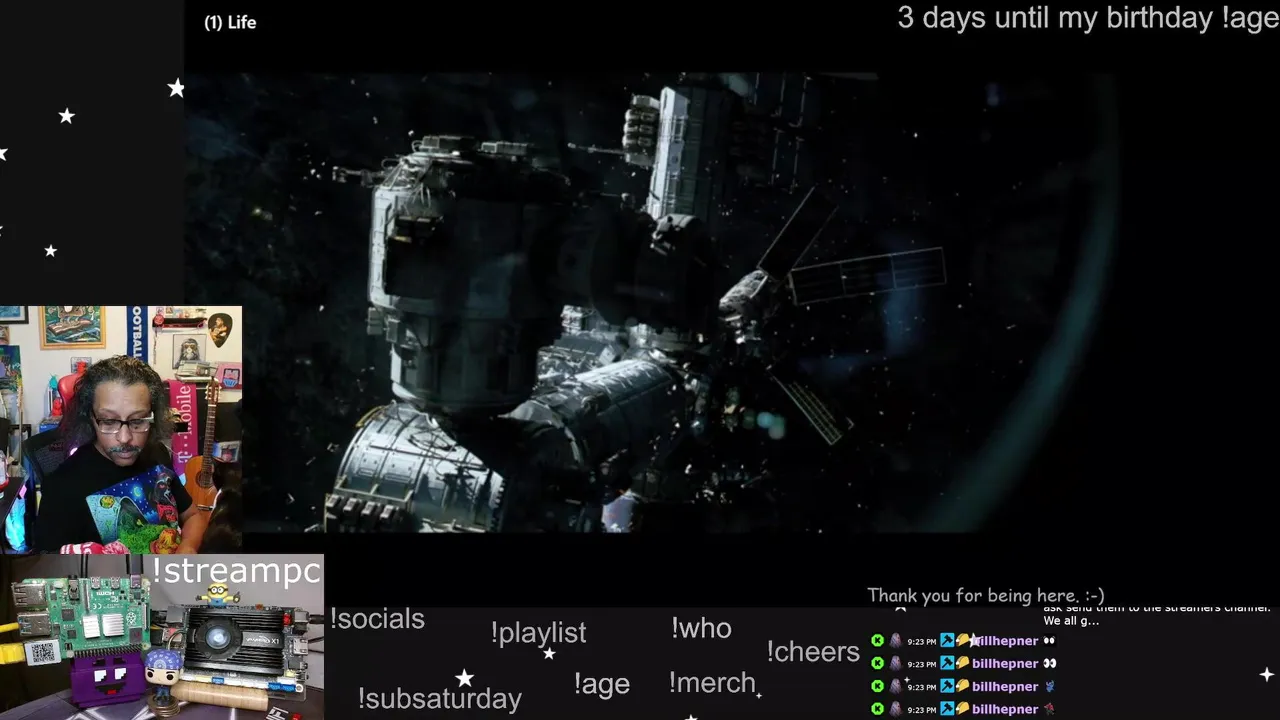The height and width of the screenshot is (720, 1280).
Task: Click the hammer badge in the red-emote chat row
Action: pos(947,709)
